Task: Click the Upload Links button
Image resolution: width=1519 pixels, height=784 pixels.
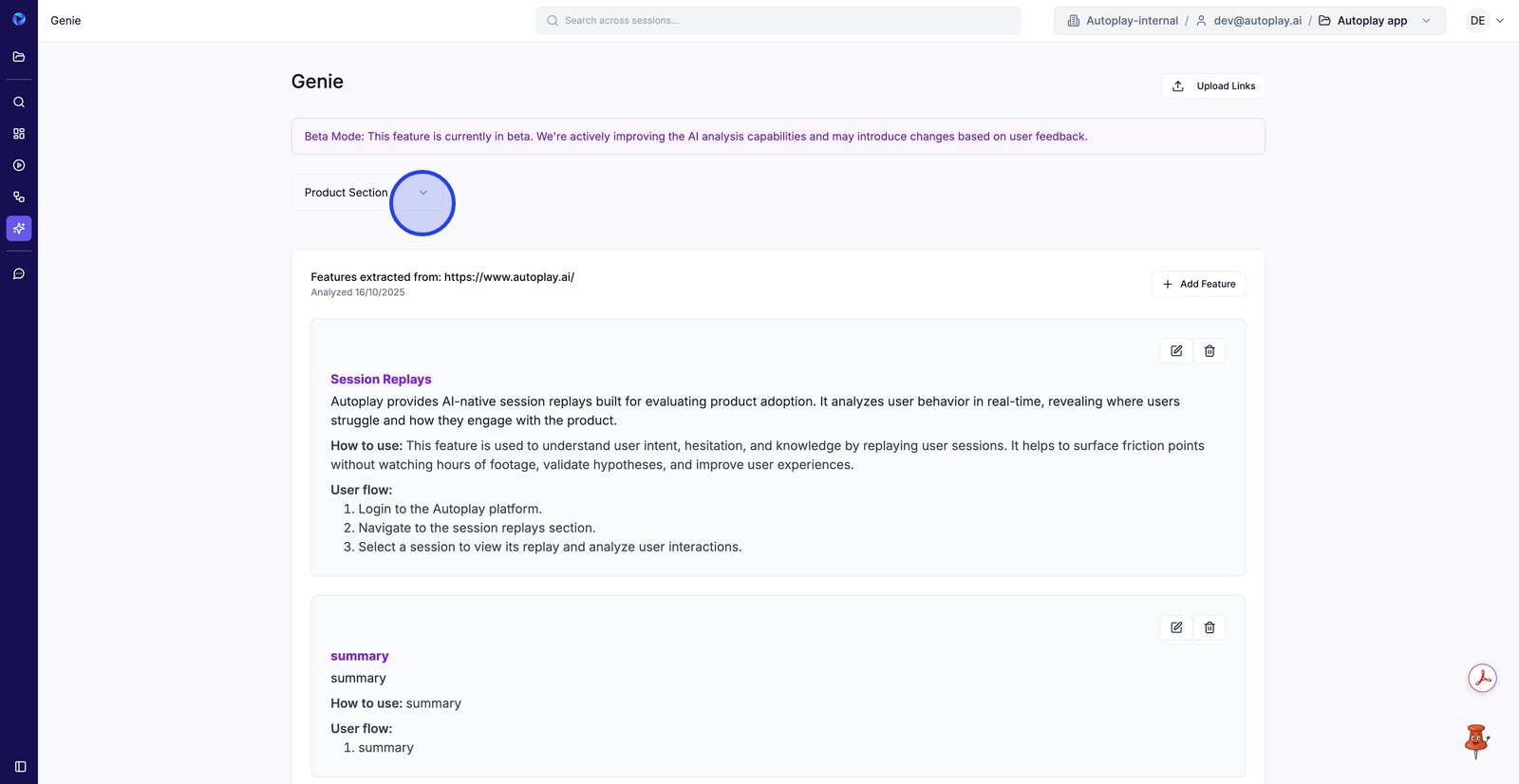Action: (1213, 86)
